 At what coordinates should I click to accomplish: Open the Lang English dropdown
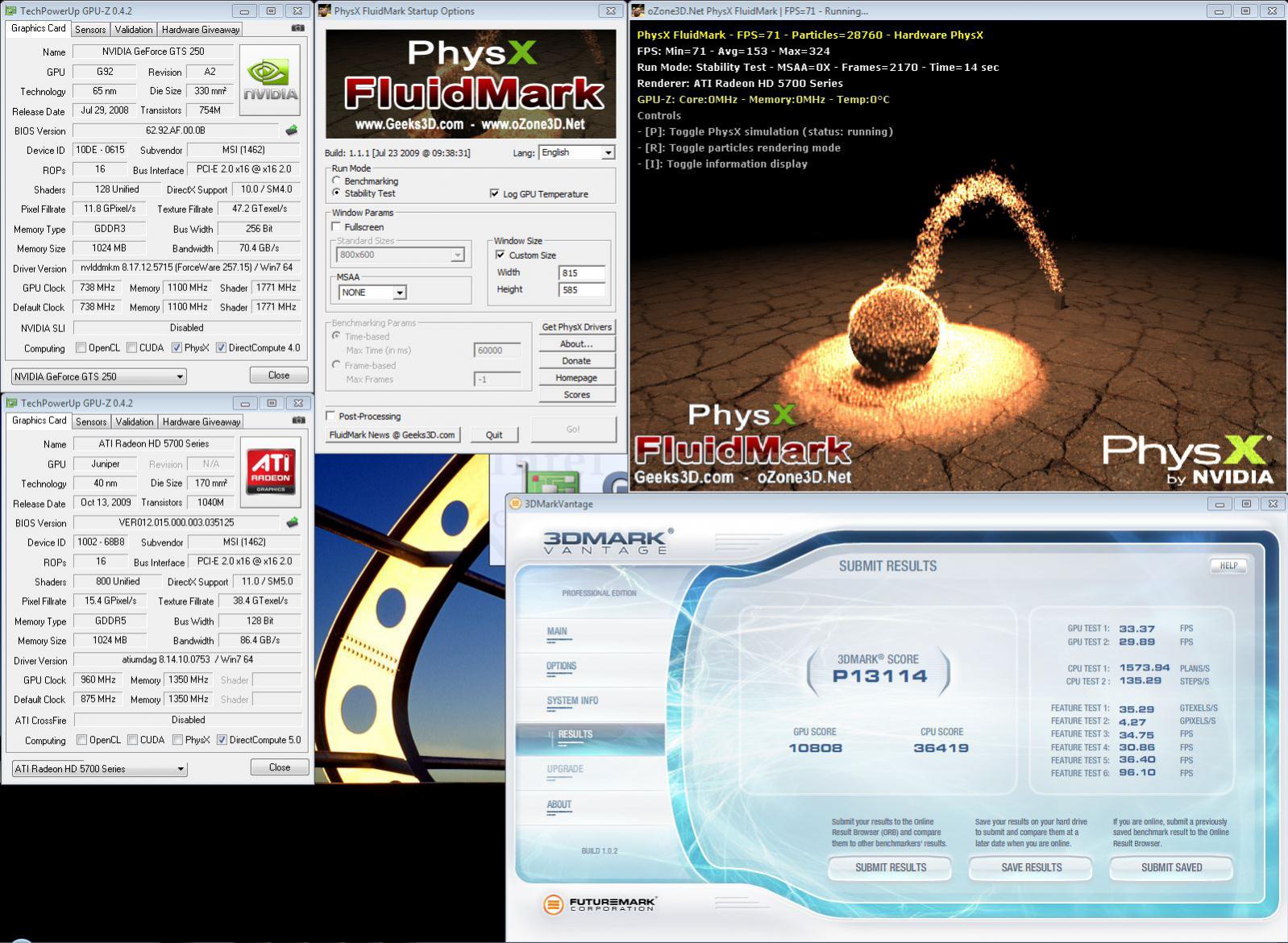pyautogui.click(x=577, y=152)
